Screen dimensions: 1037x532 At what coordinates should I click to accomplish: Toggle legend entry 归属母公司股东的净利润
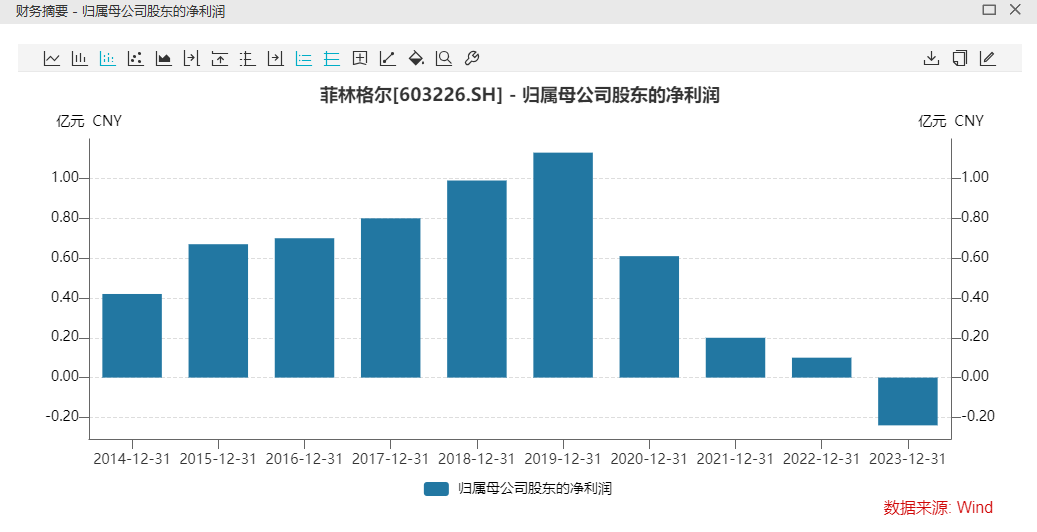(x=517, y=489)
